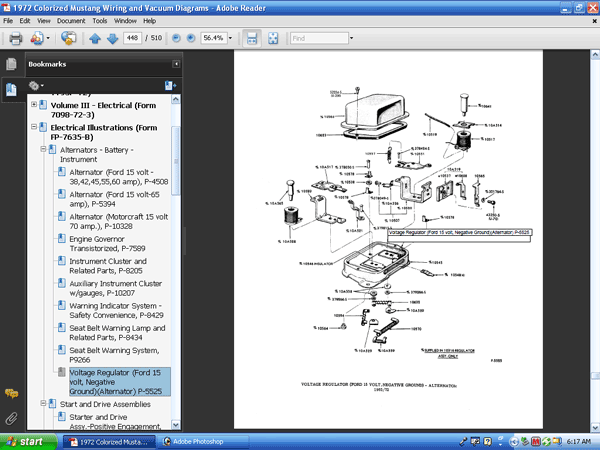Viewport: 600px width, 450px height.
Task: Go to next page arrow
Action: coord(110,39)
